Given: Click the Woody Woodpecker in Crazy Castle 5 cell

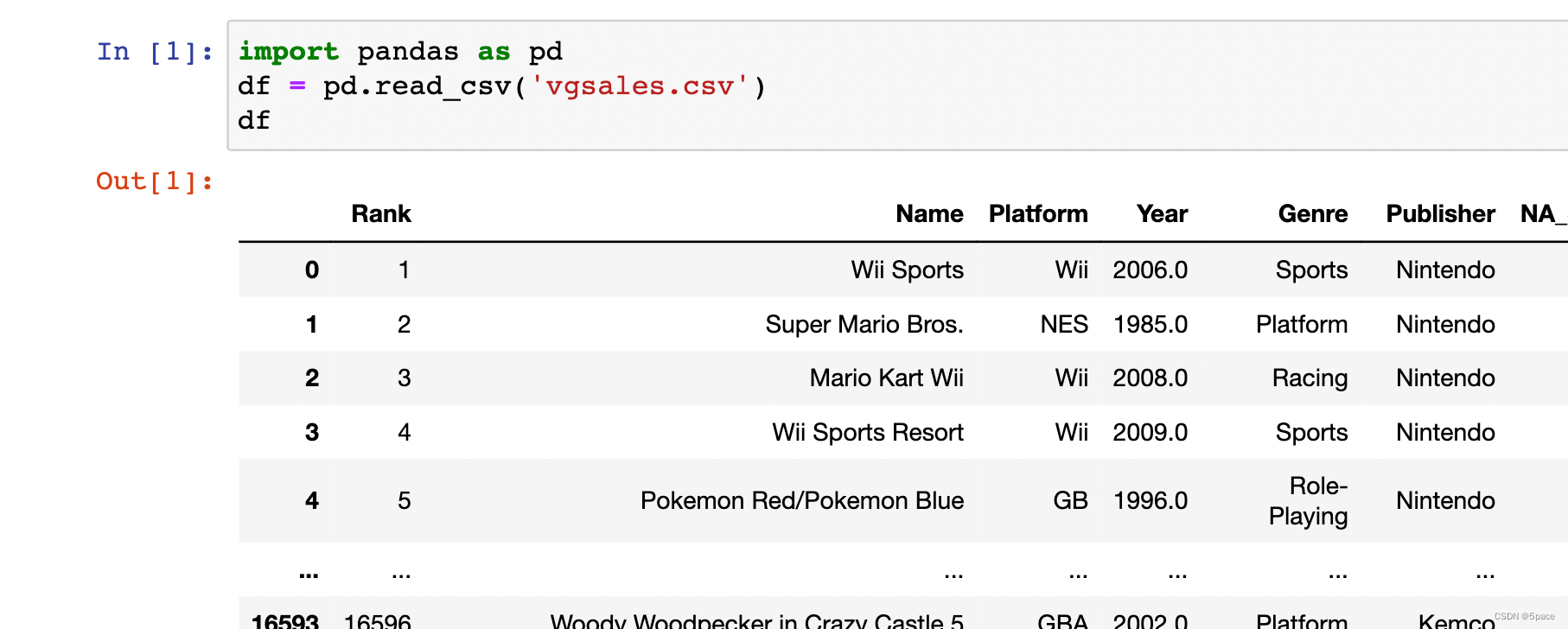Looking at the screenshot, I should 757,620.
